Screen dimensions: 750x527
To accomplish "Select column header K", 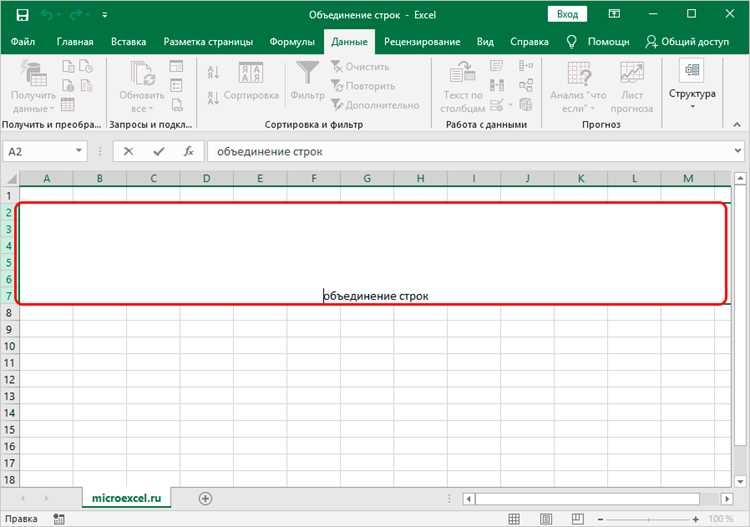I will pos(581,178).
